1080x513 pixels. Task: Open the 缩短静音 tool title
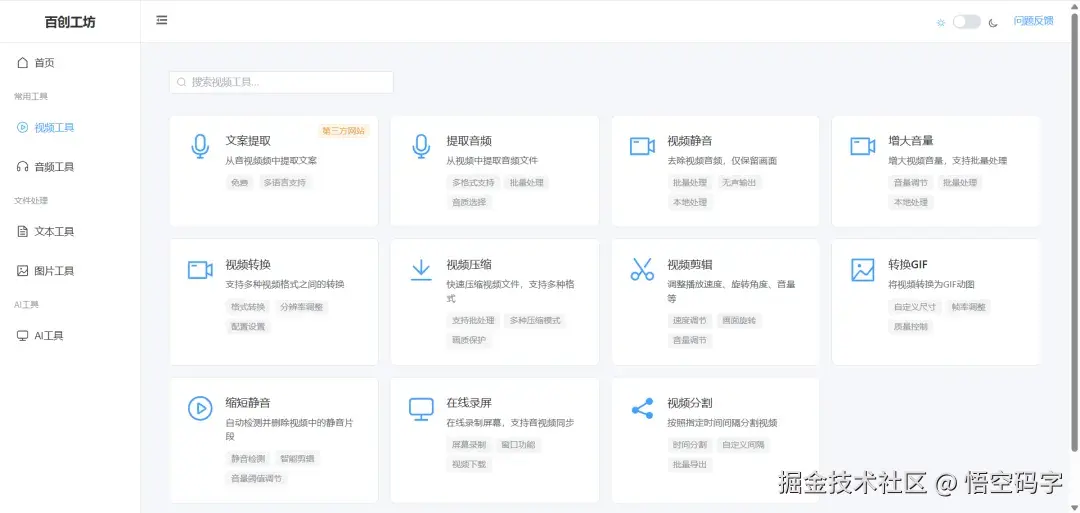coord(248,403)
